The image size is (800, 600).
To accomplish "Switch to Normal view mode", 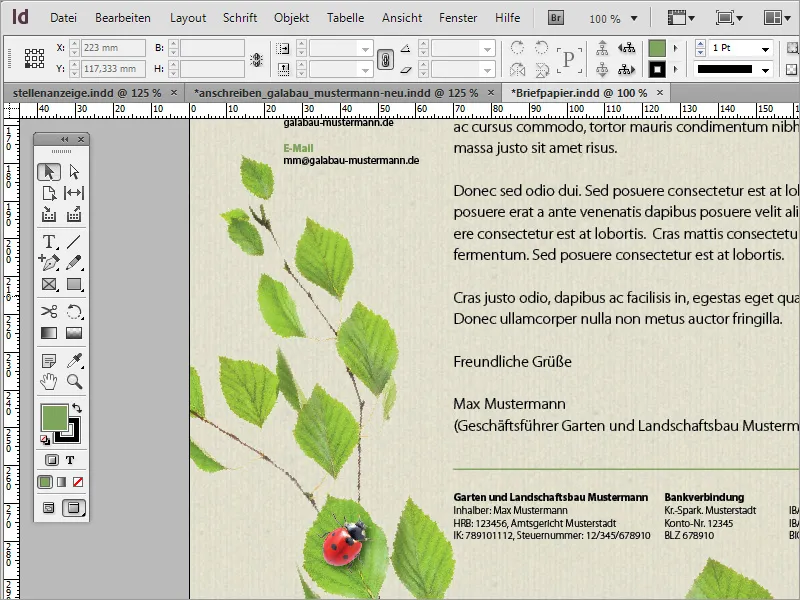I will [x=49, y=508].
